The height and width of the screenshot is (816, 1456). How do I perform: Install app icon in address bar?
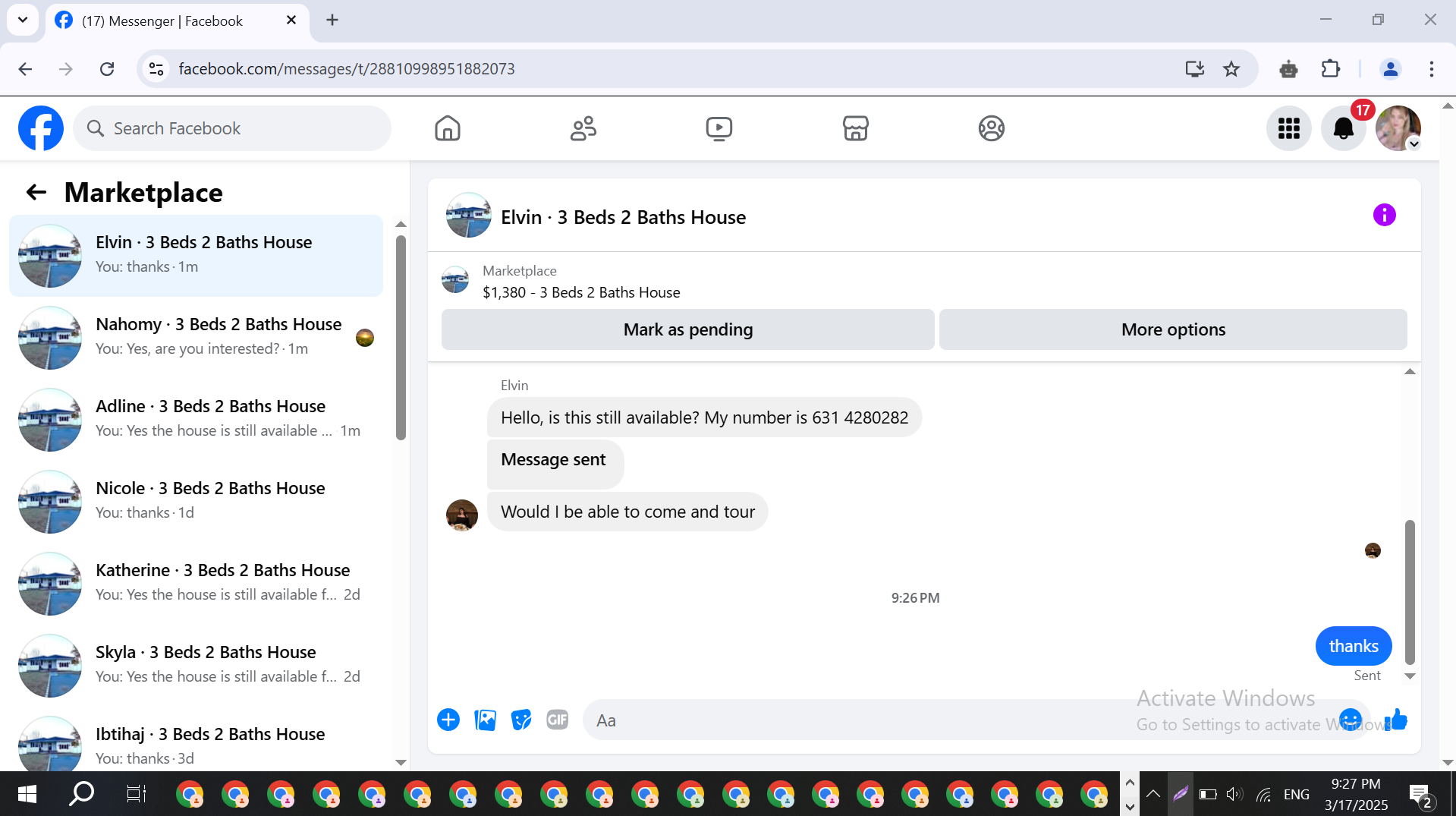[x=1195, y=69]
